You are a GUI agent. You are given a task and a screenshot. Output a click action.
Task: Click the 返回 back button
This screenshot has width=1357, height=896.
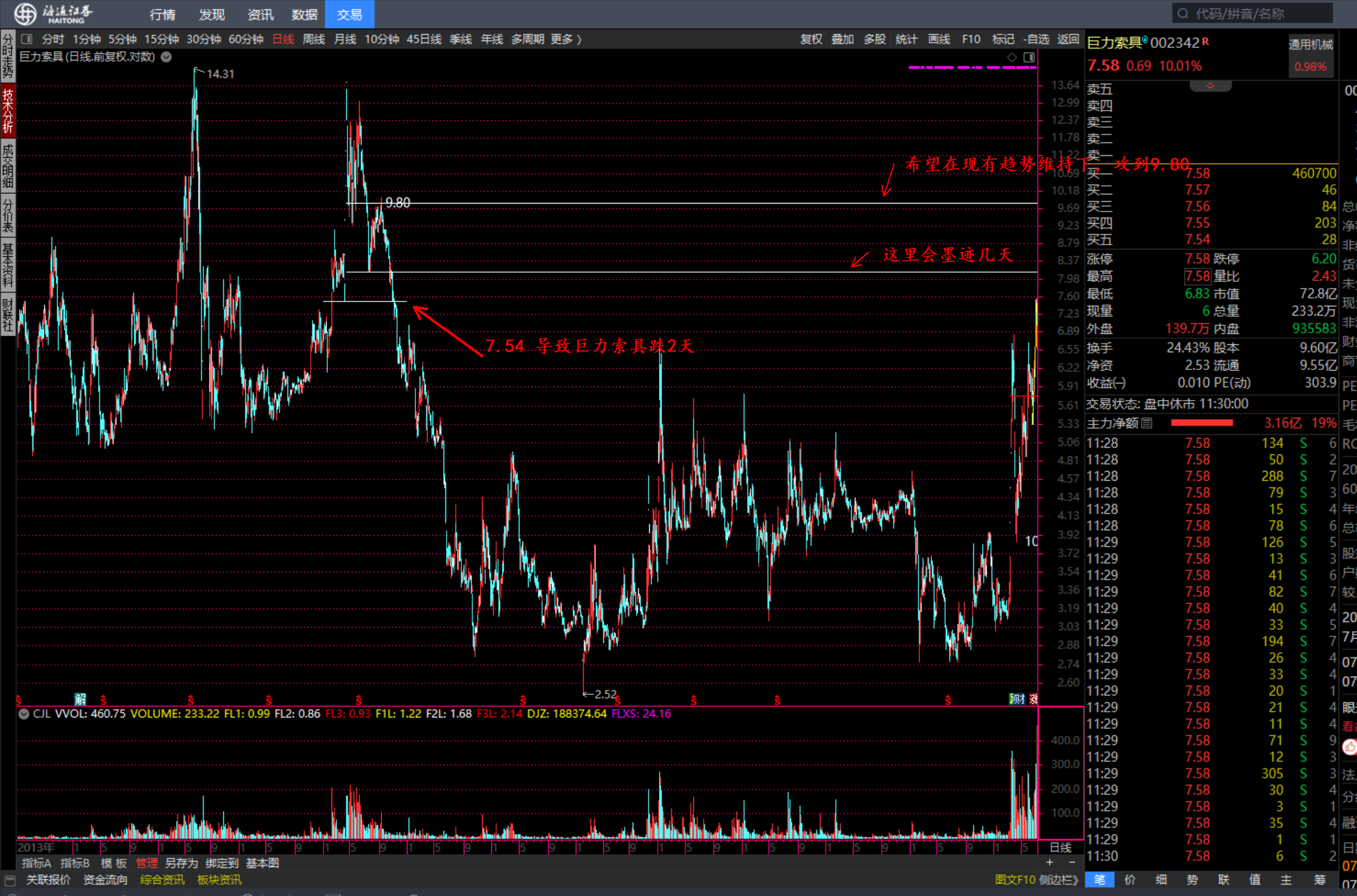click(1068, 39)
